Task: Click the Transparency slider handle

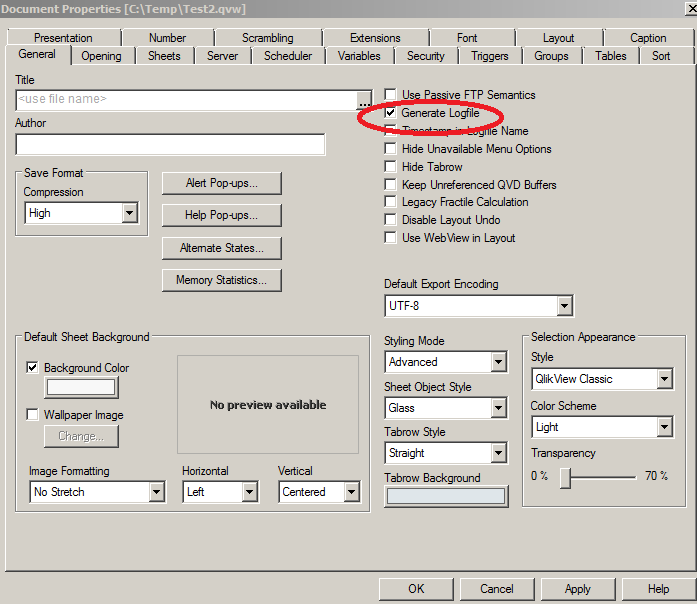Action: (565, 478)
